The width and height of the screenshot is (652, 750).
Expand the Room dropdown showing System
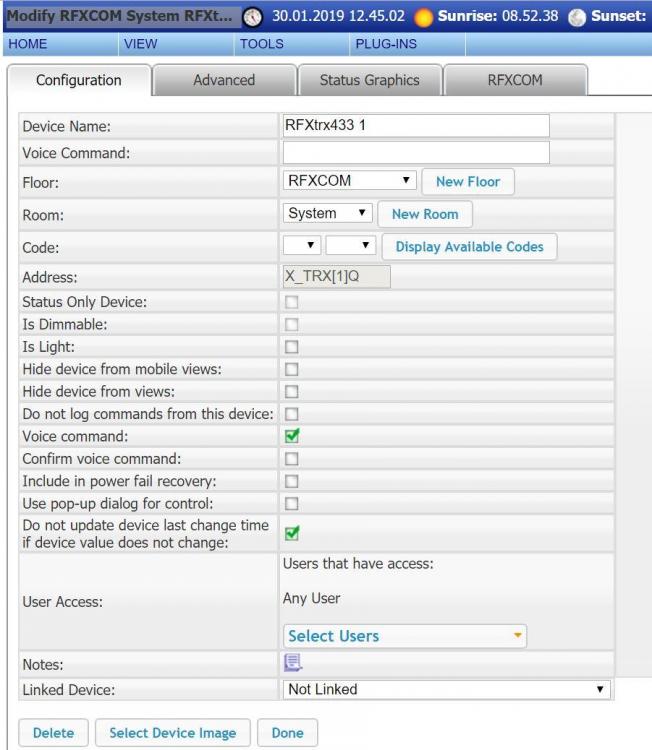pos(329,214)
